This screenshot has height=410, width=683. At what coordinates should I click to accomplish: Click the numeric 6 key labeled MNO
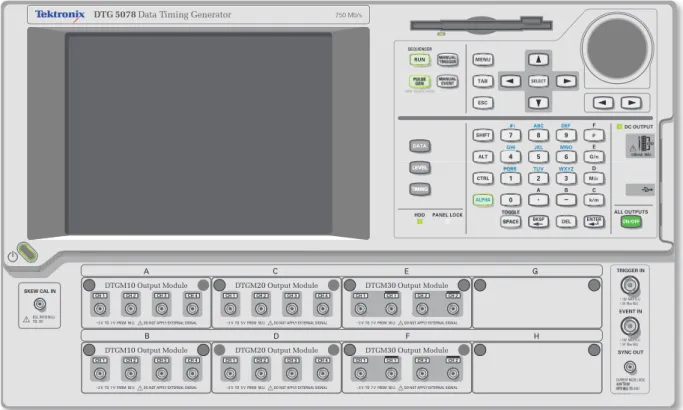coord(566,157)
